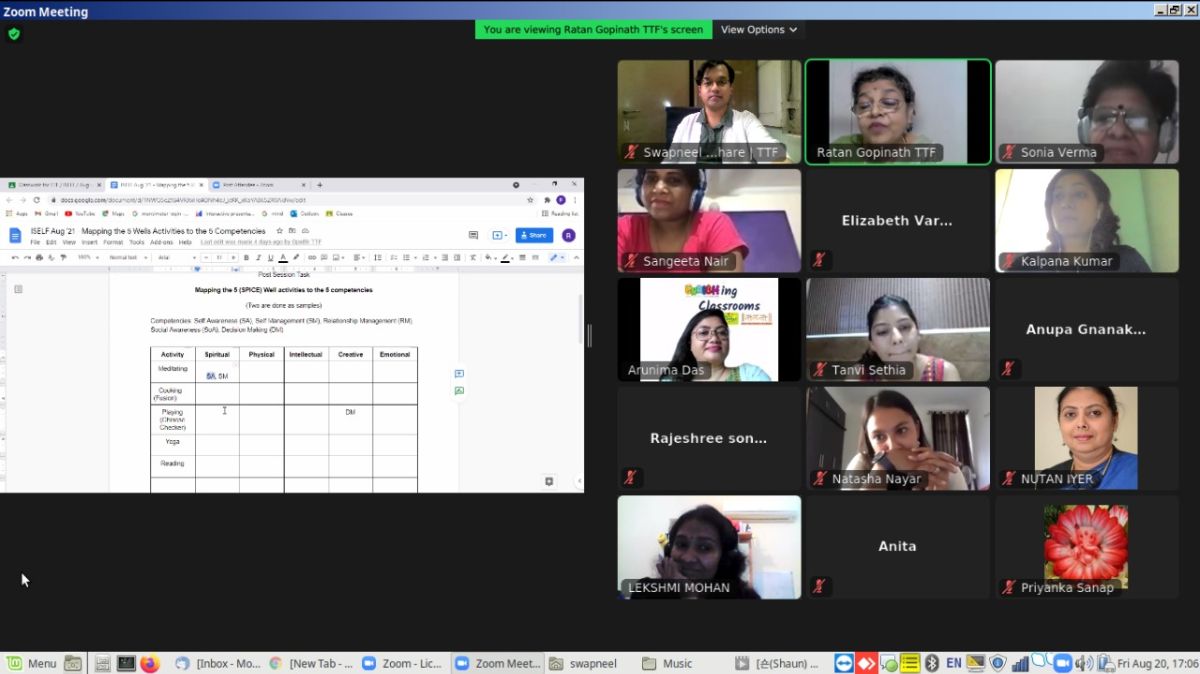The width and height of the screenshot is (1200, 674).
Task: Open the View Options dropdown
Action: (x=759, y=30)
